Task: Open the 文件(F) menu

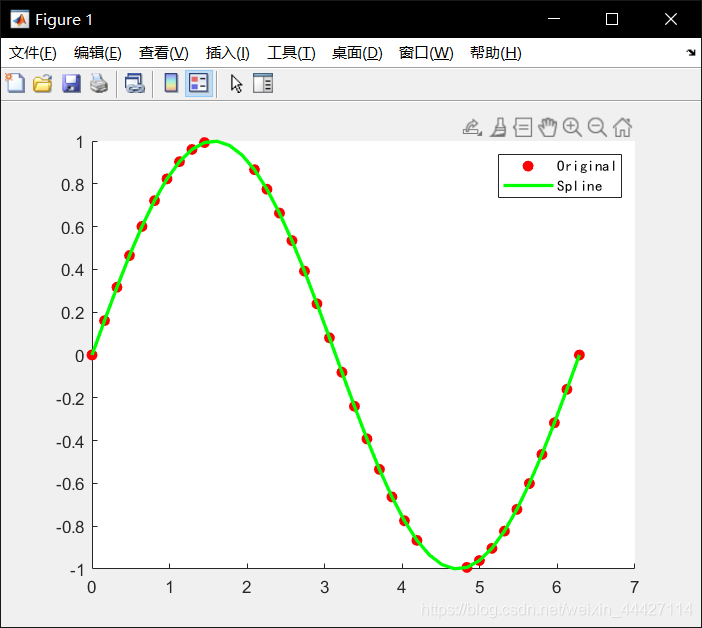Action: (33, 53)
